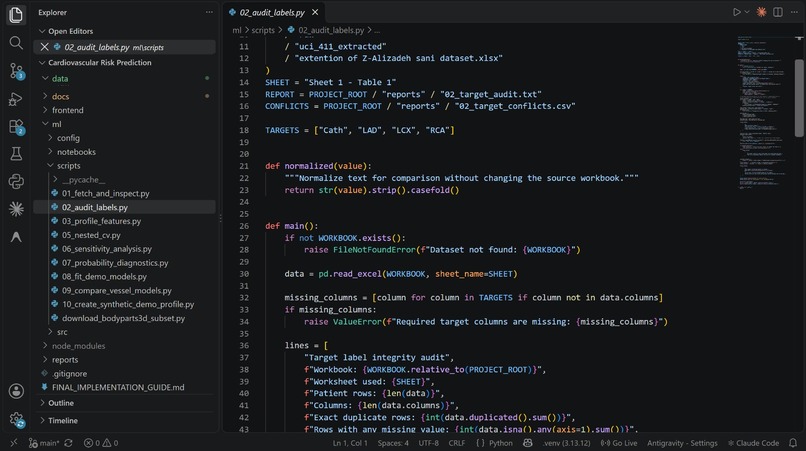Open the Search view in activity bar
The height and width of the screenshot is (451, 806).
point(16,43)
